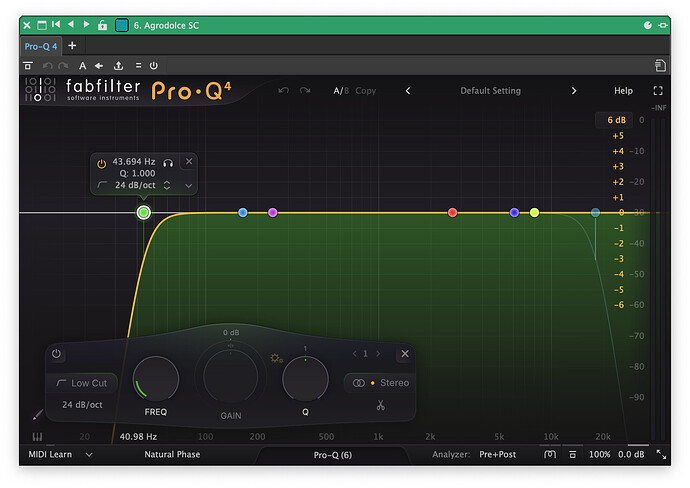The width and height of the screenshot is (690, 488).
Task: Delete band with X in bottom panel
Action: (405, 353)
